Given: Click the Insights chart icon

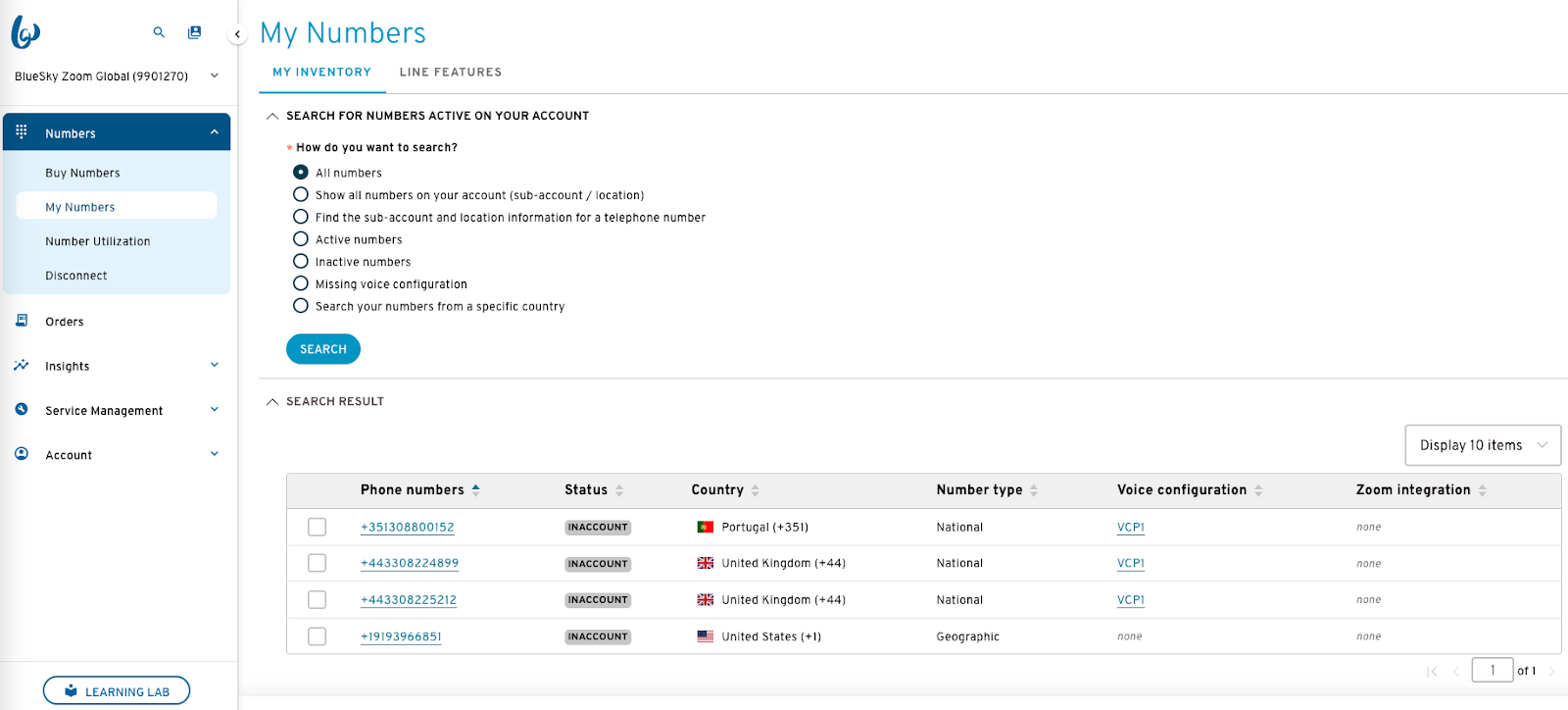Looking at the screenshot, I should point(22,365).
